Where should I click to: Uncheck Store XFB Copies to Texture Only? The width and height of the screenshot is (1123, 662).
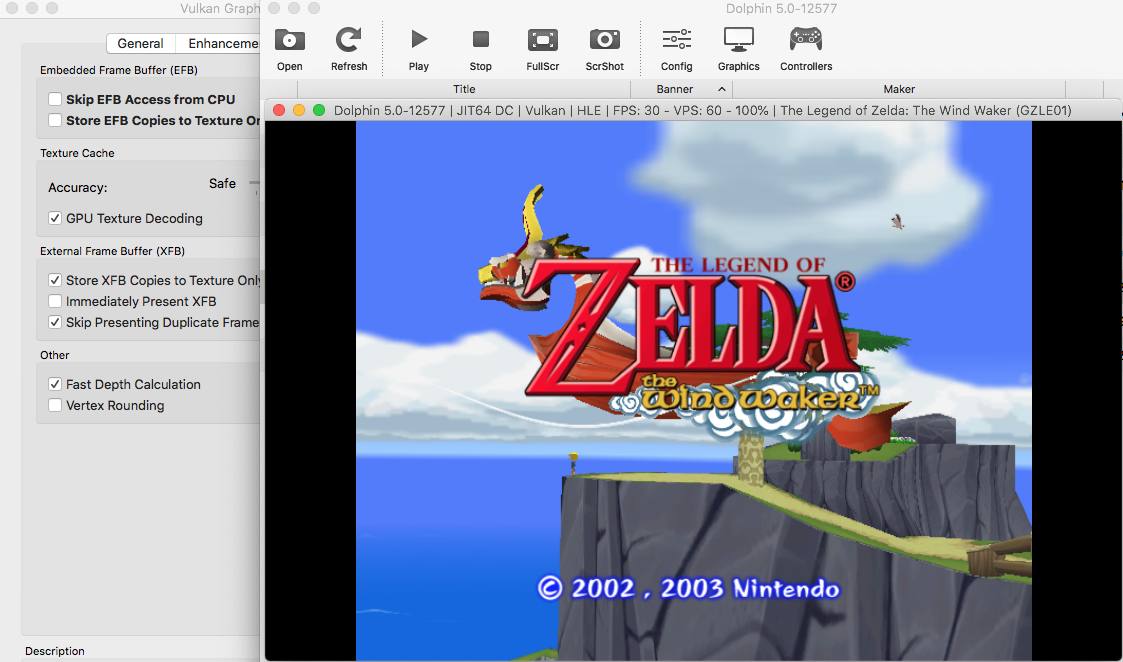pyautogui.click(x=54, y=280)
